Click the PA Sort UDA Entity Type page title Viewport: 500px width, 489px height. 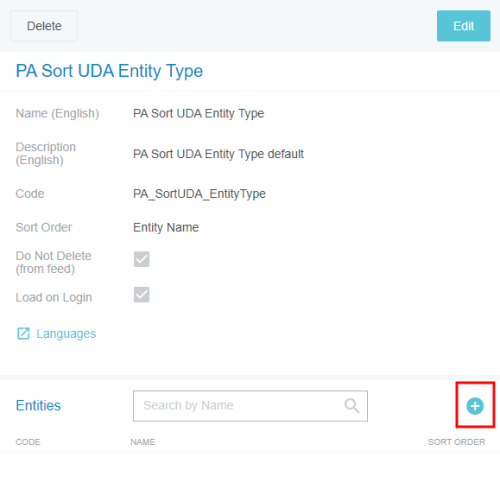pos(109,71)
